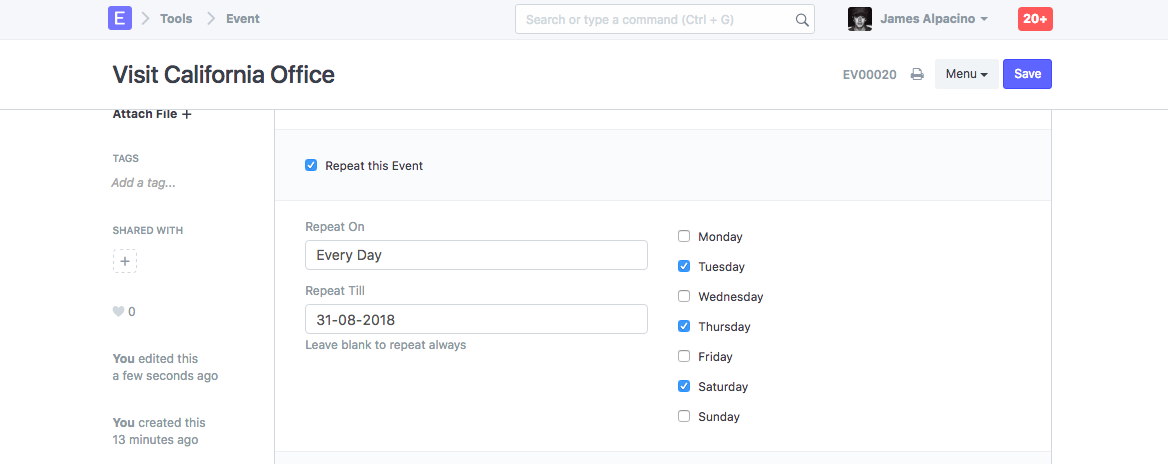Click the Repeat Till date field

(476, 320)
